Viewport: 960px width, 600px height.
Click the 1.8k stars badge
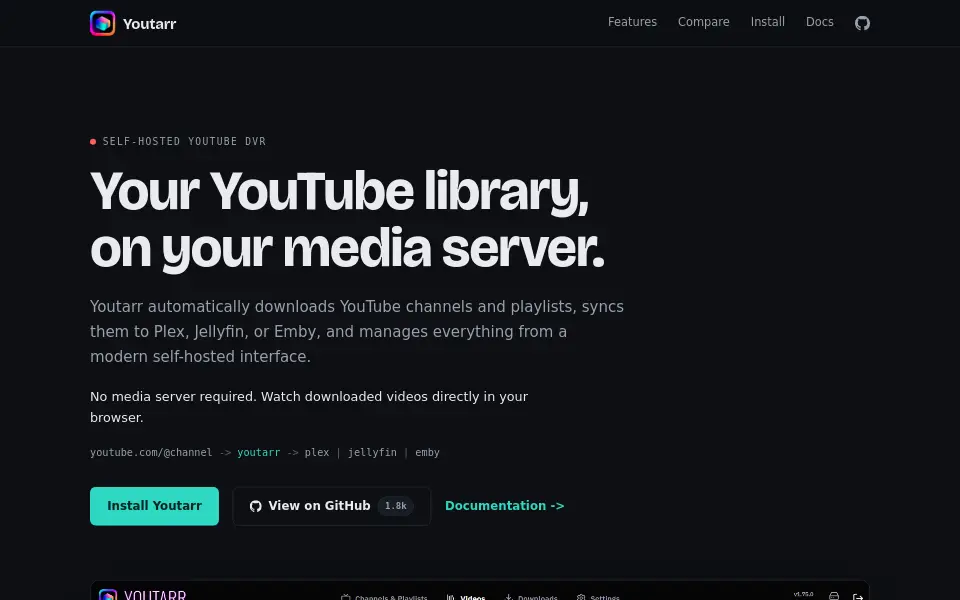click(396, 506)
